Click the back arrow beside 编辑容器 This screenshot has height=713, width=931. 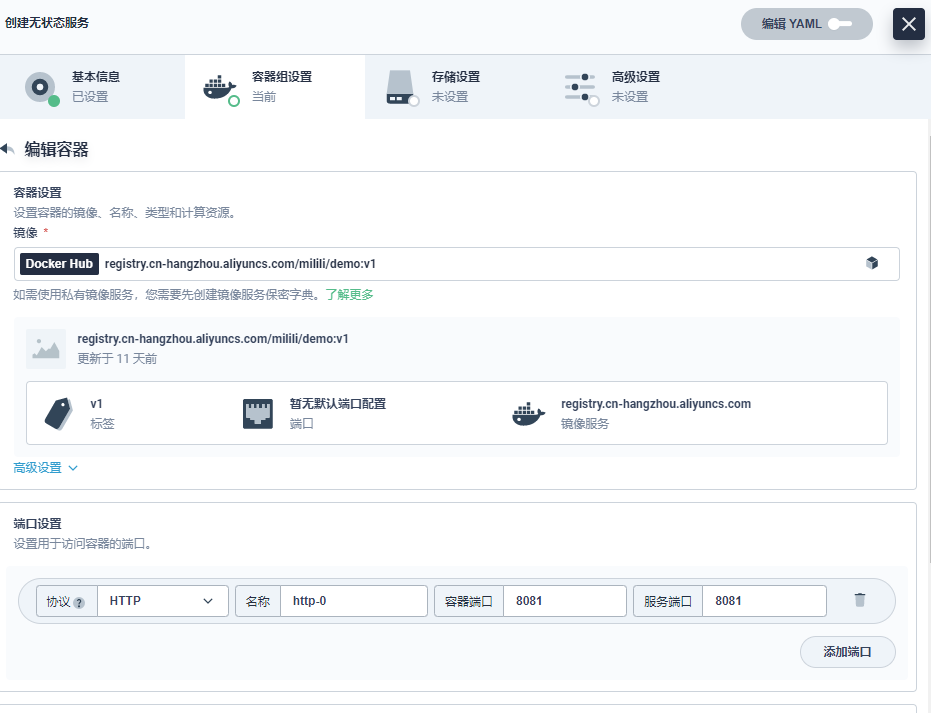tap(7, 149)
